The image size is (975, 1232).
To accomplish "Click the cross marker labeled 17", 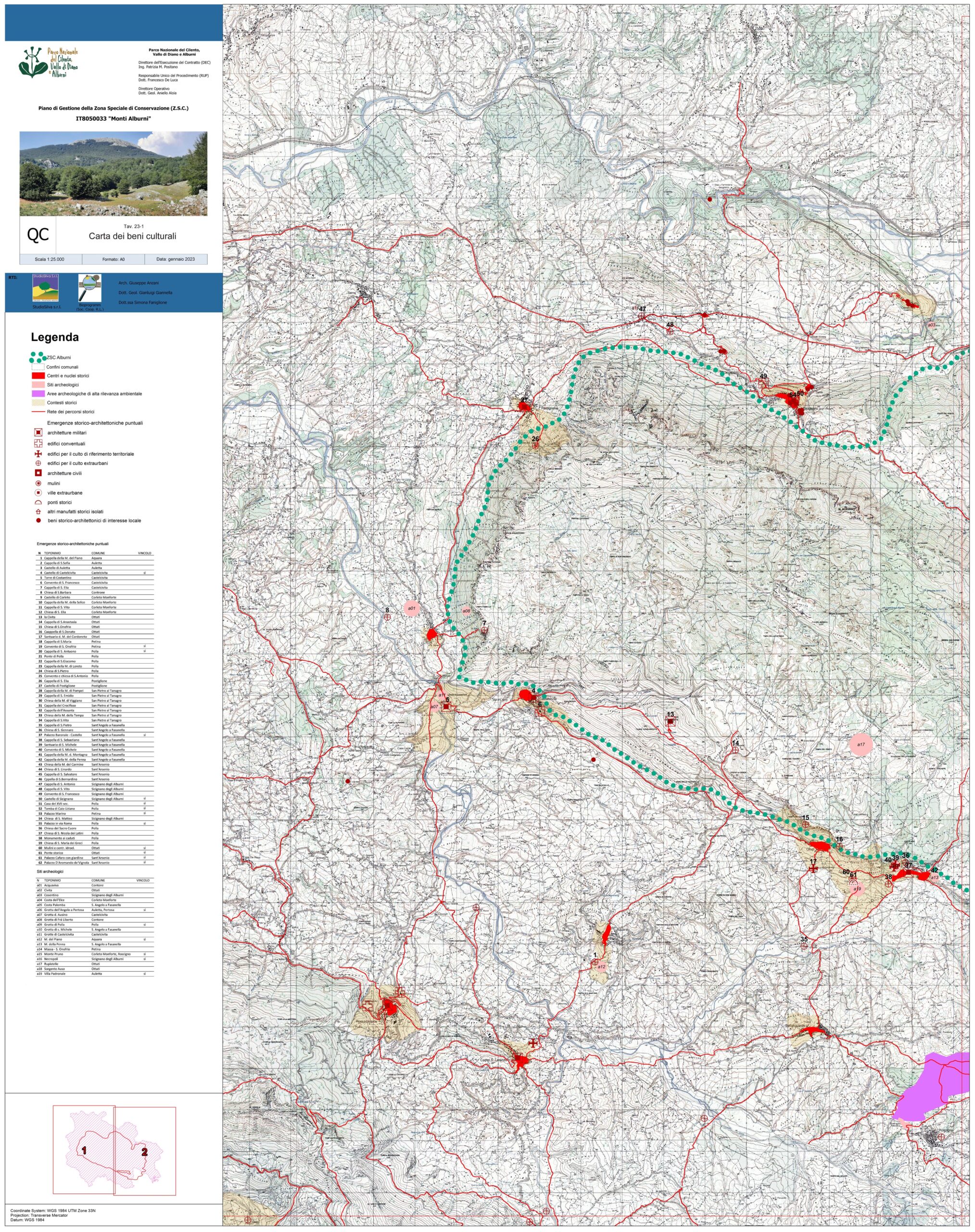I will 813,868.
